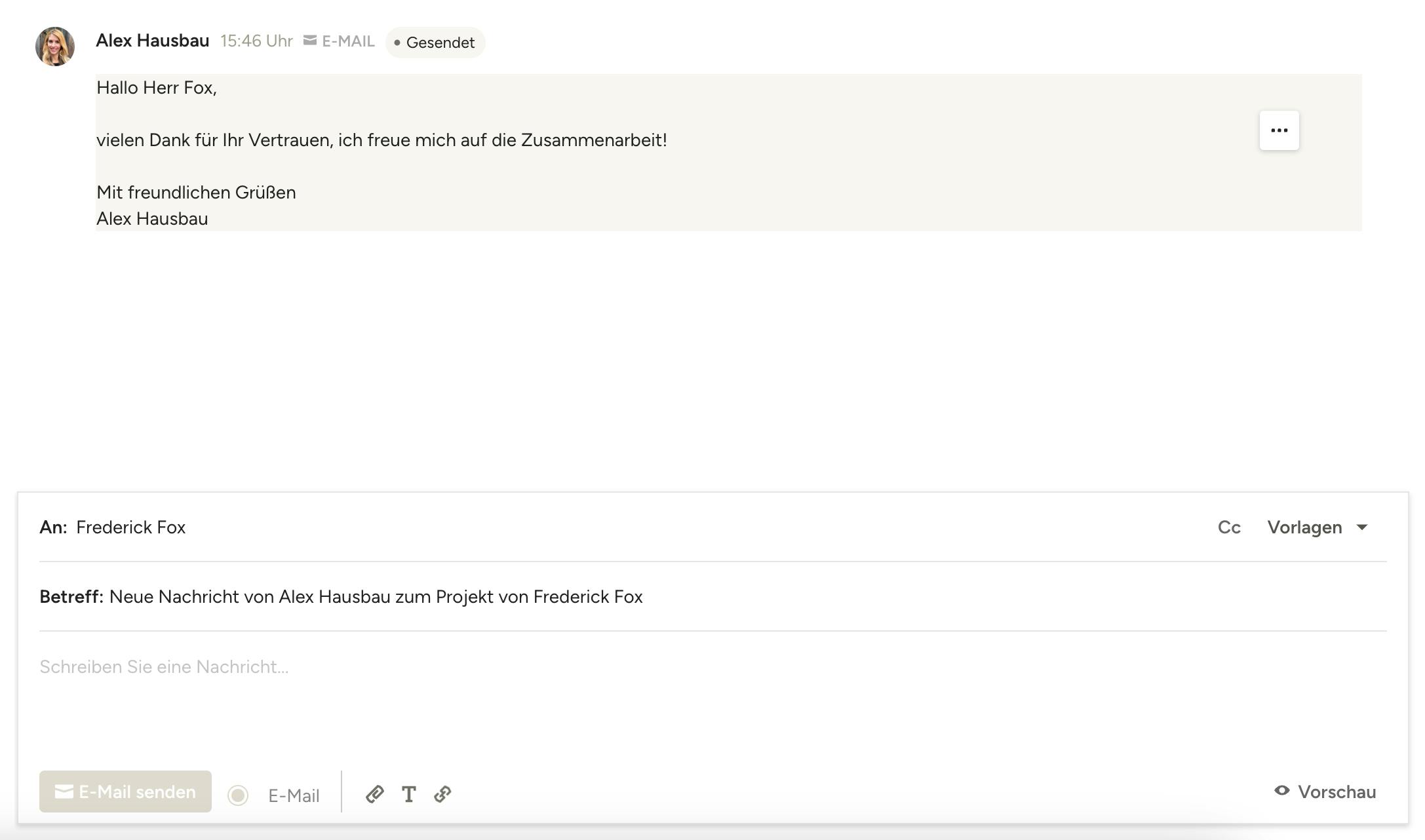
Task: Click the E-MAIL envelope icon in message header
Action: tap(310, 41)
